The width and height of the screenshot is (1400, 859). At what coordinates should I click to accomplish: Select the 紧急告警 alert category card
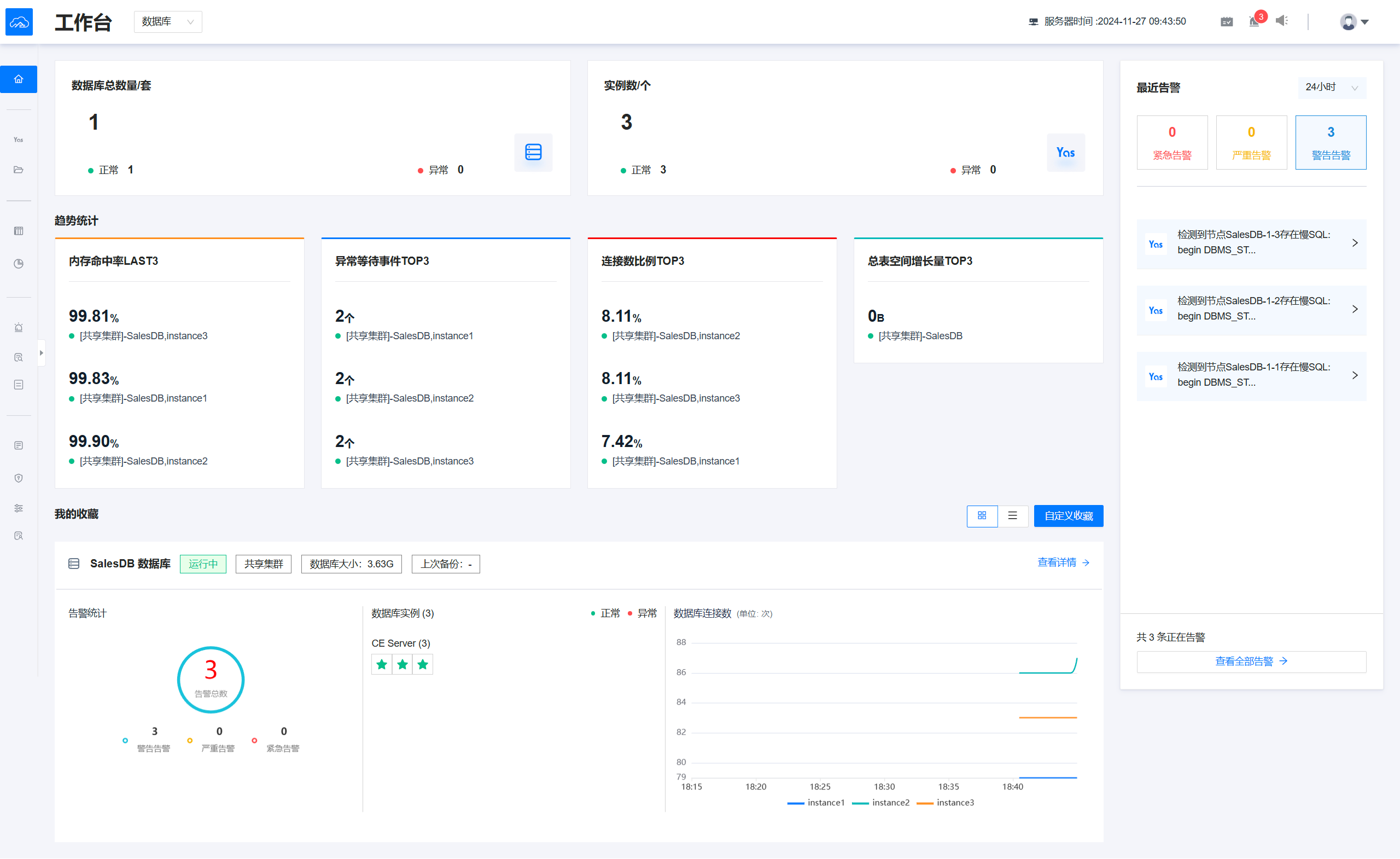[x=1172, y=142]
